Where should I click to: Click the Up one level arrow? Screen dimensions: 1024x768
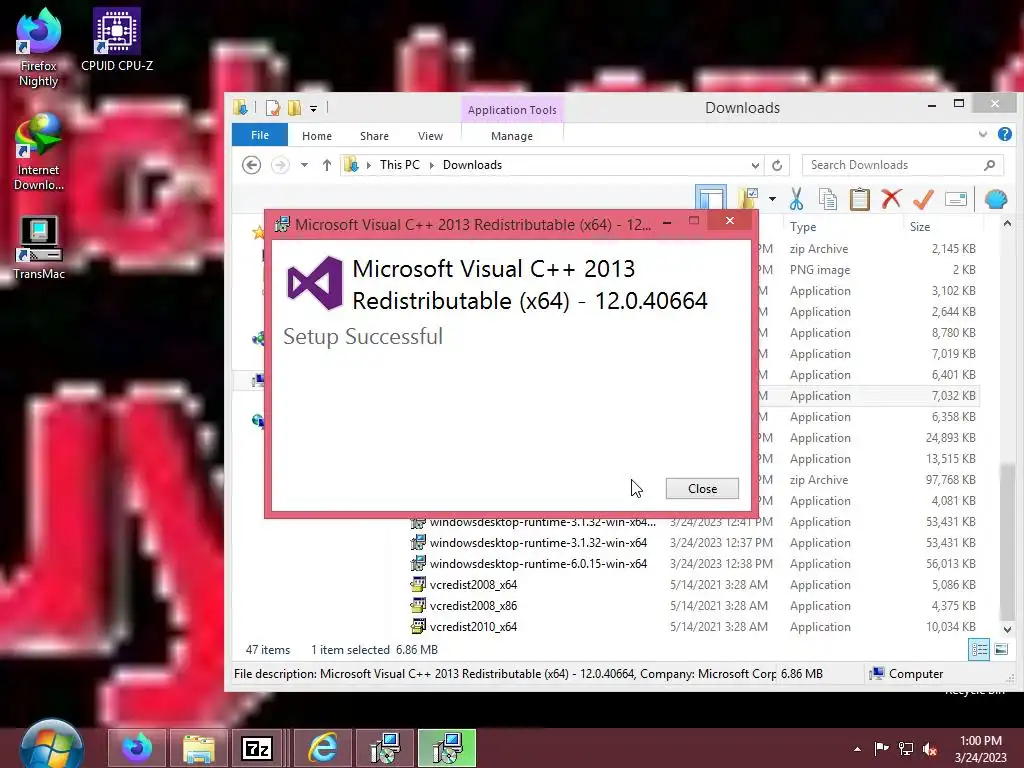(327, 165)
